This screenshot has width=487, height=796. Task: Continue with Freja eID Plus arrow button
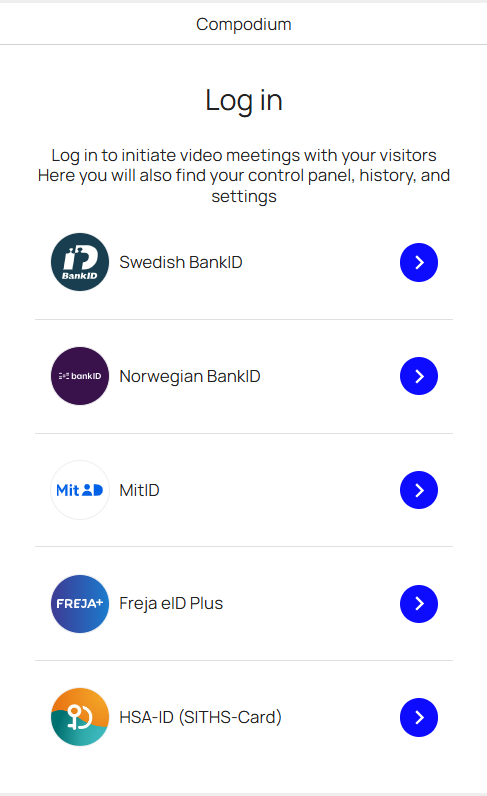(419, 604)
